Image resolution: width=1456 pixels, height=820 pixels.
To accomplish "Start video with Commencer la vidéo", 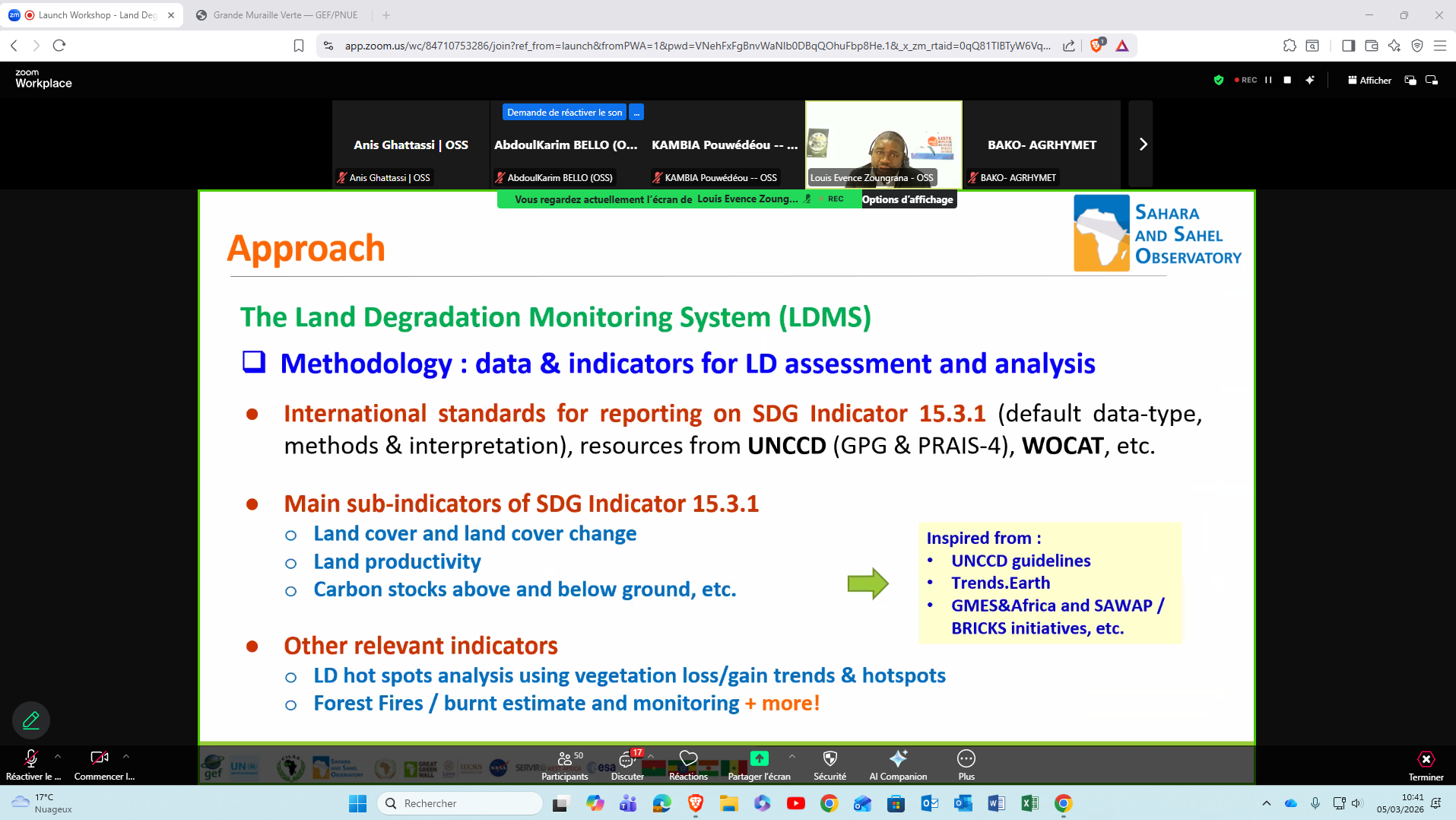I will tap(98, 761).
